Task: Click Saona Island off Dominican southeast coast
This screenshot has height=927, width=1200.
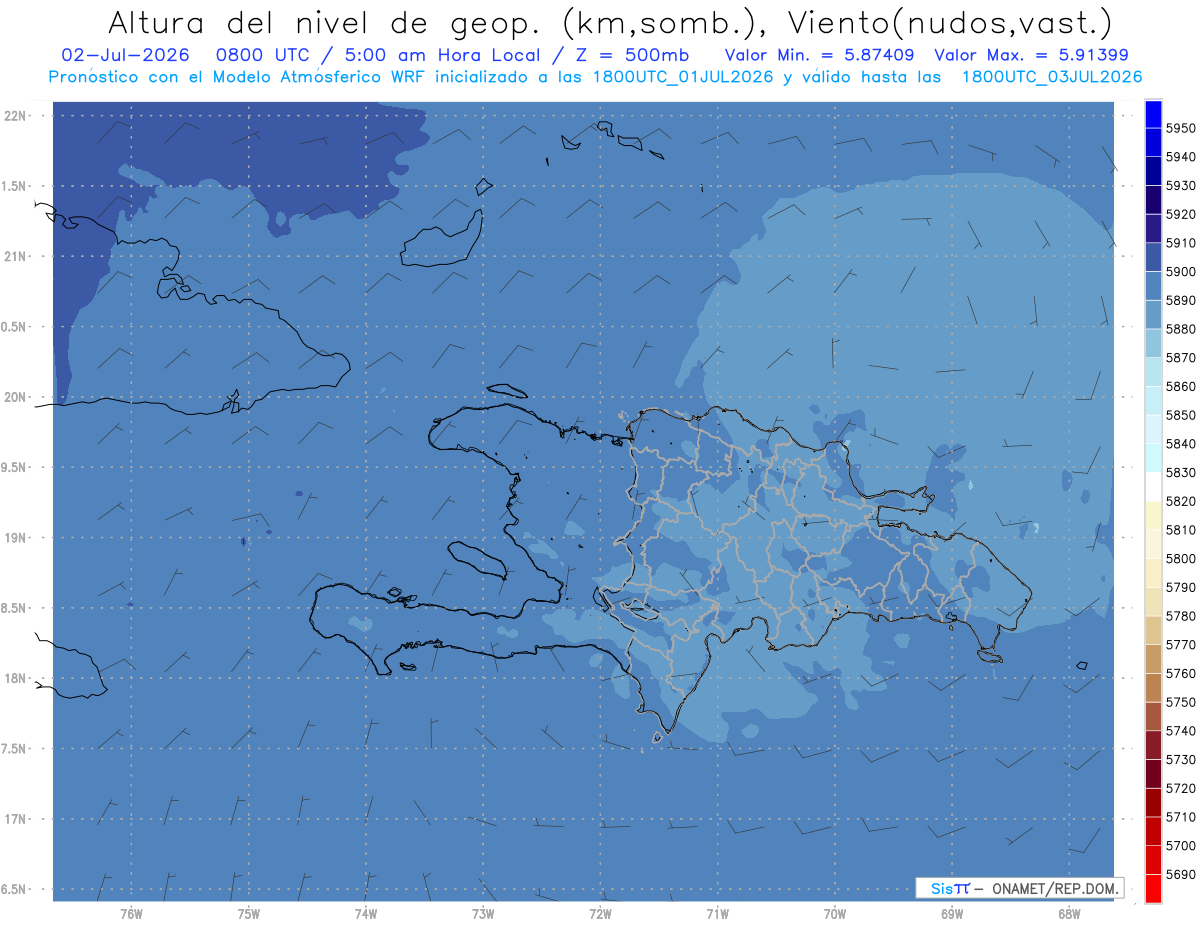Action: click(x=990, y=655)
